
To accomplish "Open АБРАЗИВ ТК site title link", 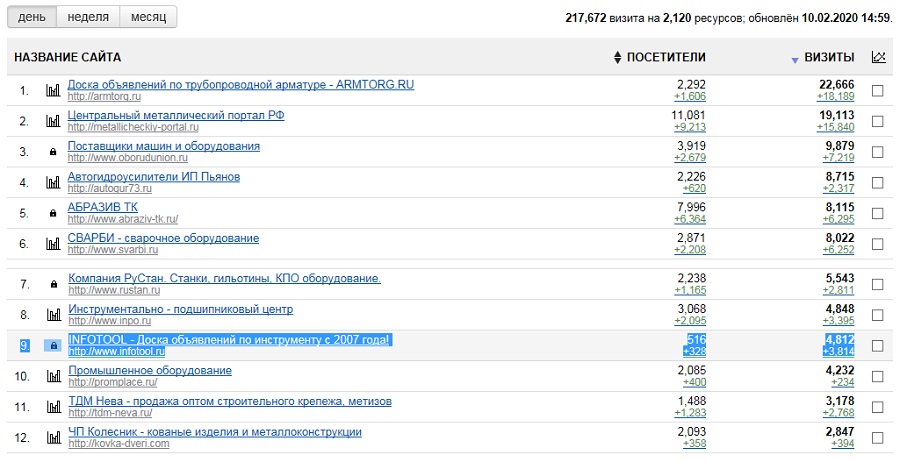I will pos(103,207).
